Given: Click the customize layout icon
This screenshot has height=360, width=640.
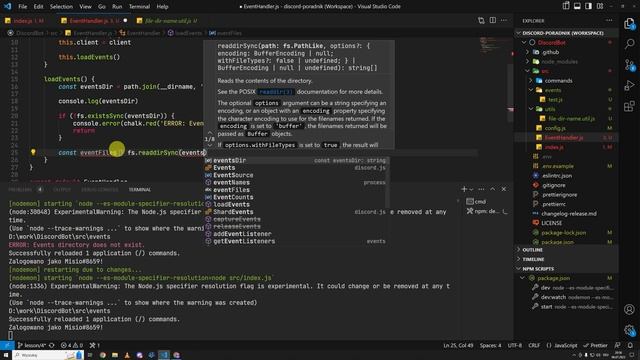Looking at the screenshot, I should pyautogui.click(x=600, y=6).
